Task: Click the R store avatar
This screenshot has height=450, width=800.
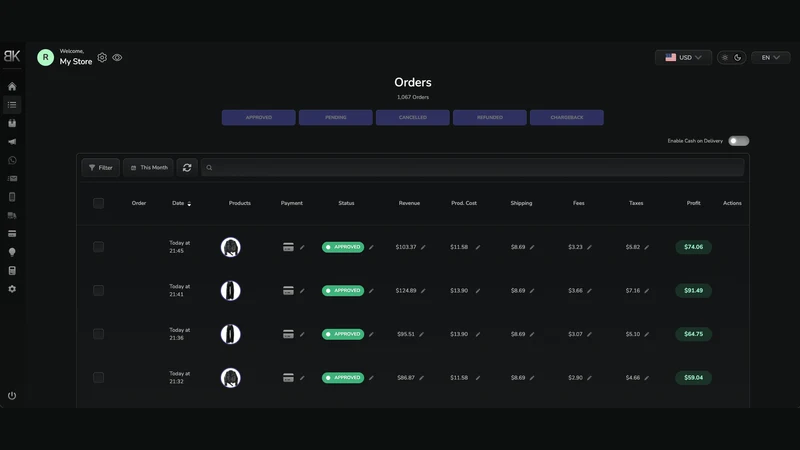Action: (45, 58)
